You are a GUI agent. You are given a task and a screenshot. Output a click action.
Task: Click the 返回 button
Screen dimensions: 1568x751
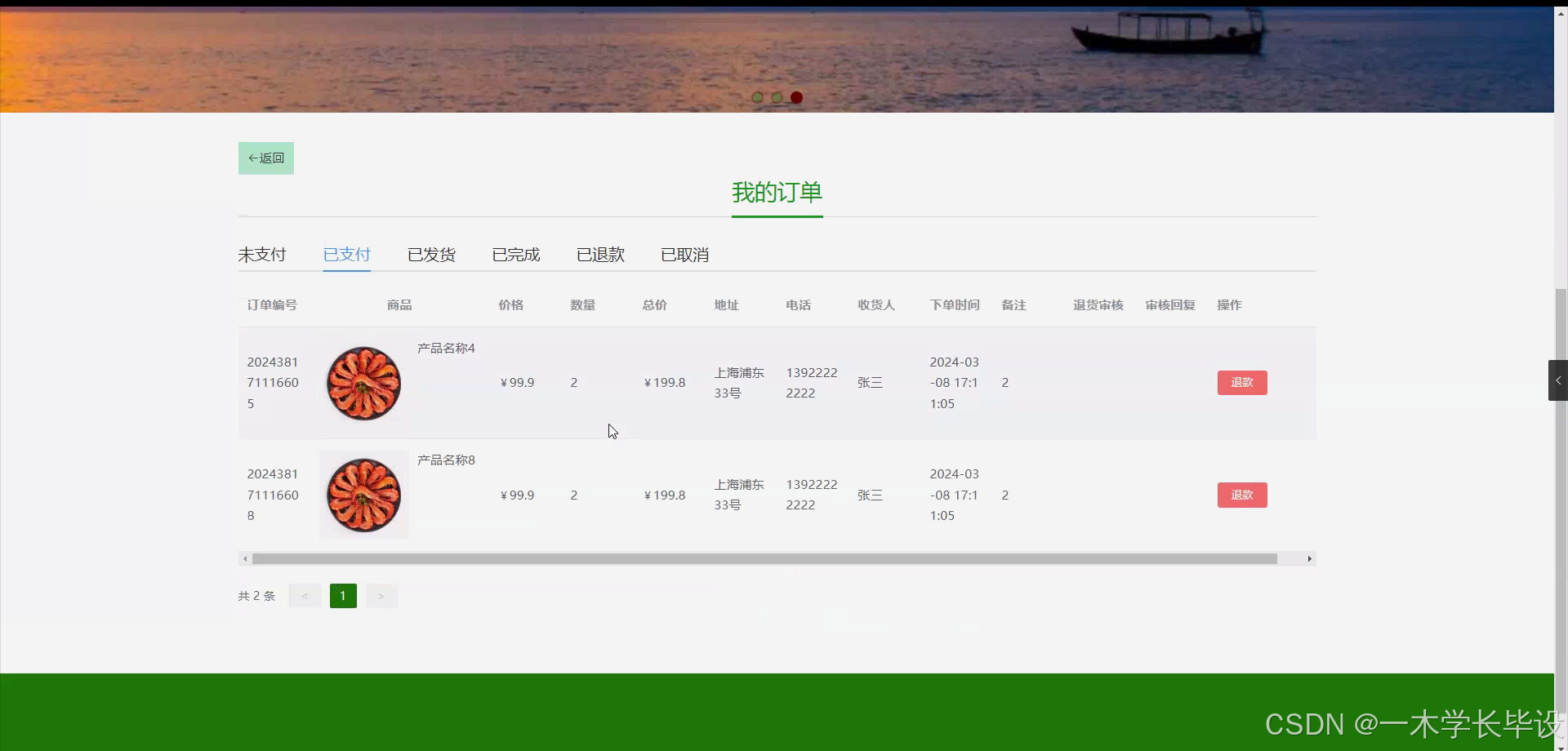click(x=265, y=158)
